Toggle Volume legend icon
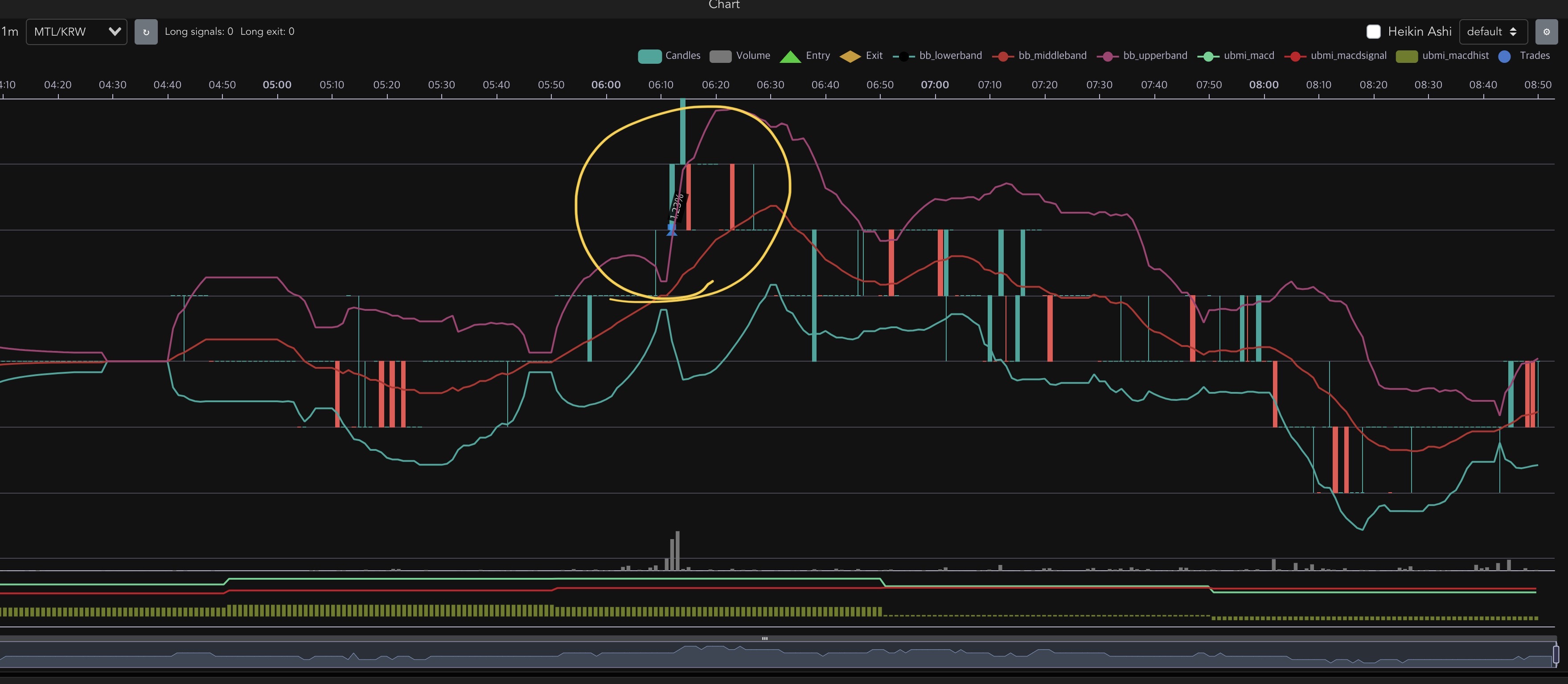Screen dimensions: 1568x684 720,56
